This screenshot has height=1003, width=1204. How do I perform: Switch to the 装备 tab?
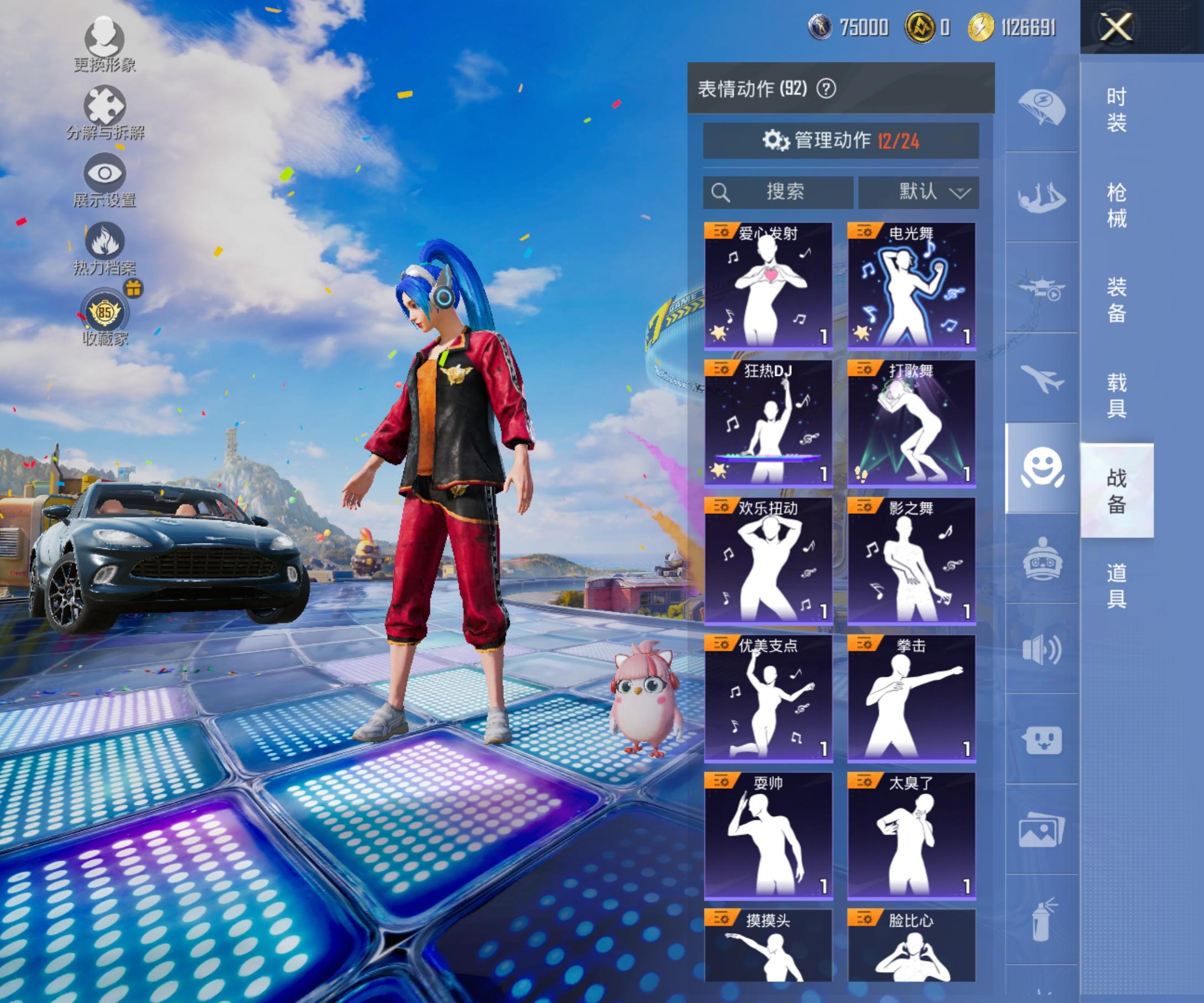click(x=1116, y=300)
